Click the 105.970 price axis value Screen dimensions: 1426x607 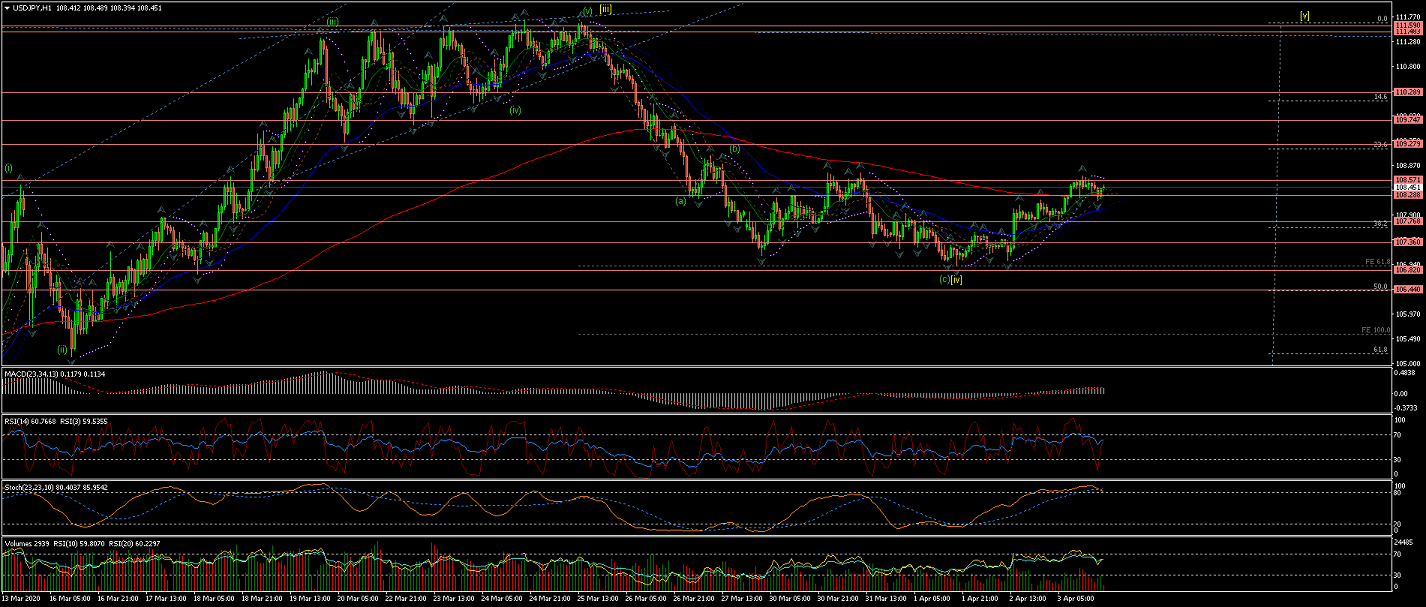click(1408, 314)
